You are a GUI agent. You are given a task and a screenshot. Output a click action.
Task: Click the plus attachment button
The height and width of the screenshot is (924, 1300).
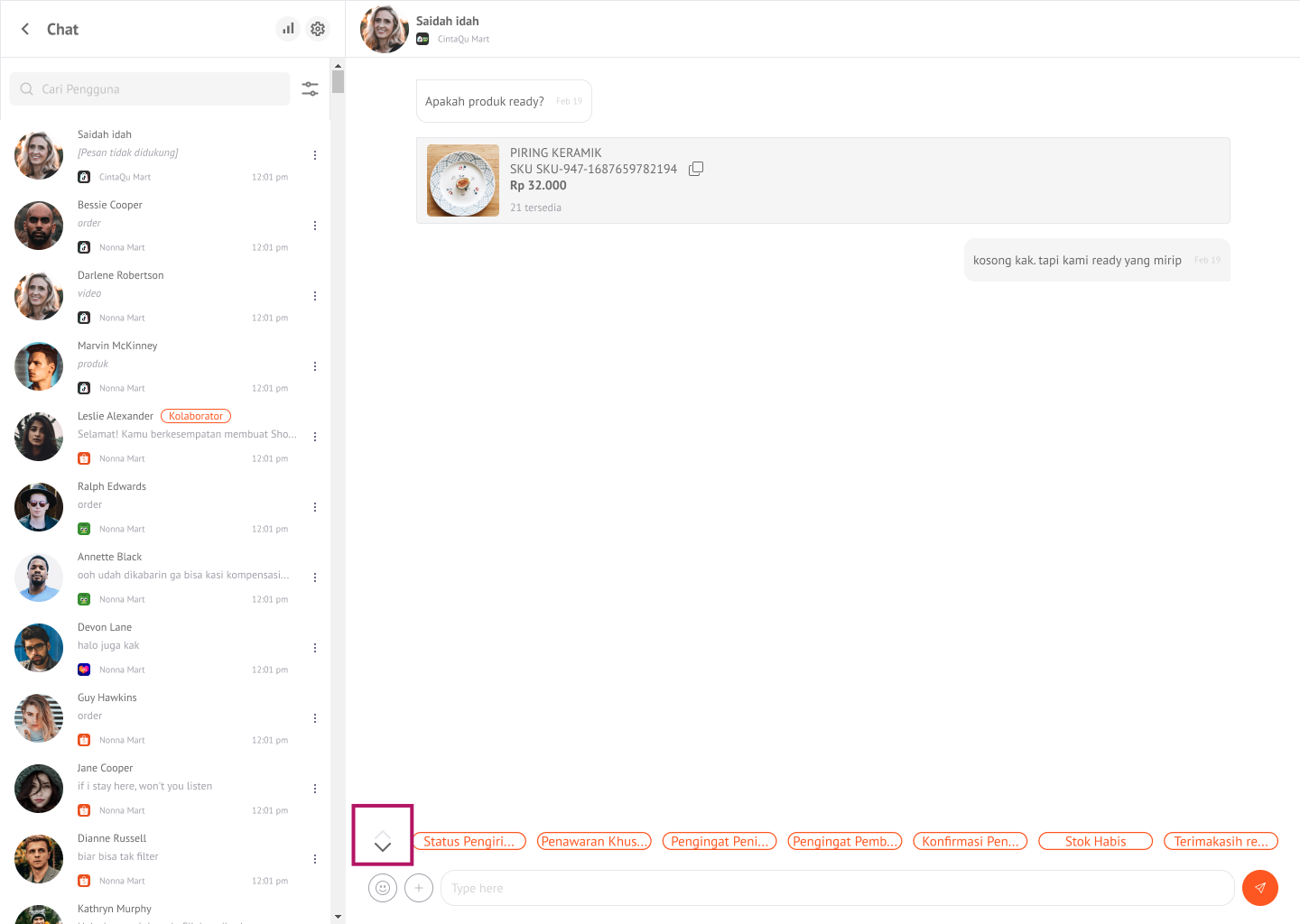coord(419,888)
